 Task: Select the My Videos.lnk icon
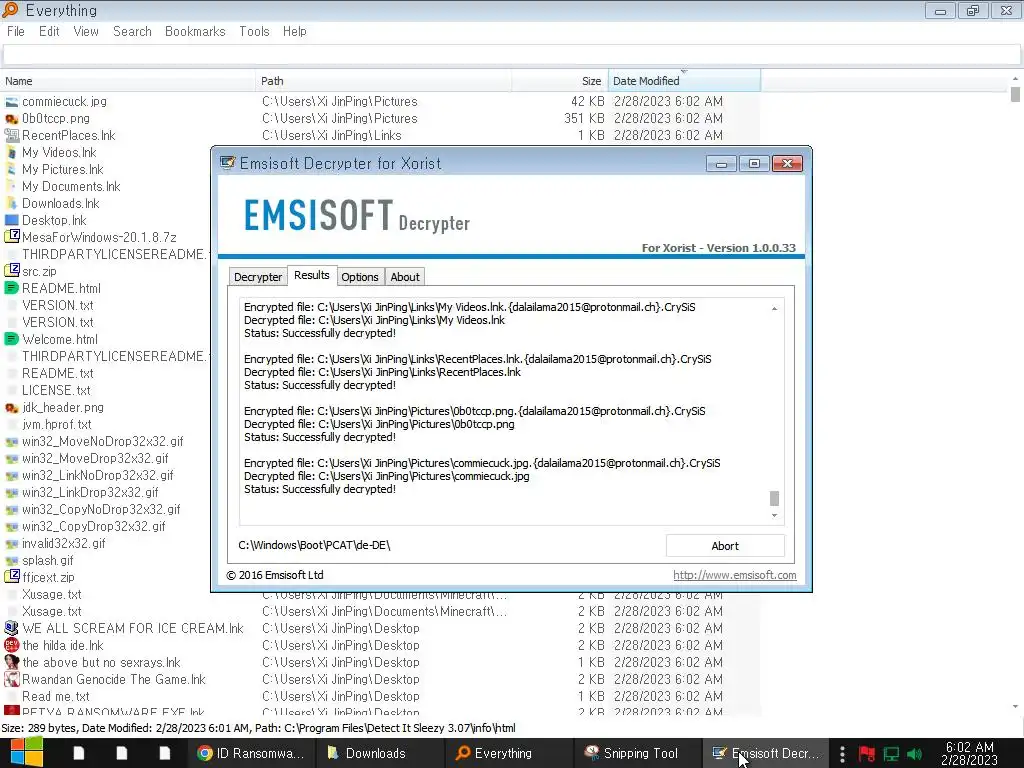12,153
